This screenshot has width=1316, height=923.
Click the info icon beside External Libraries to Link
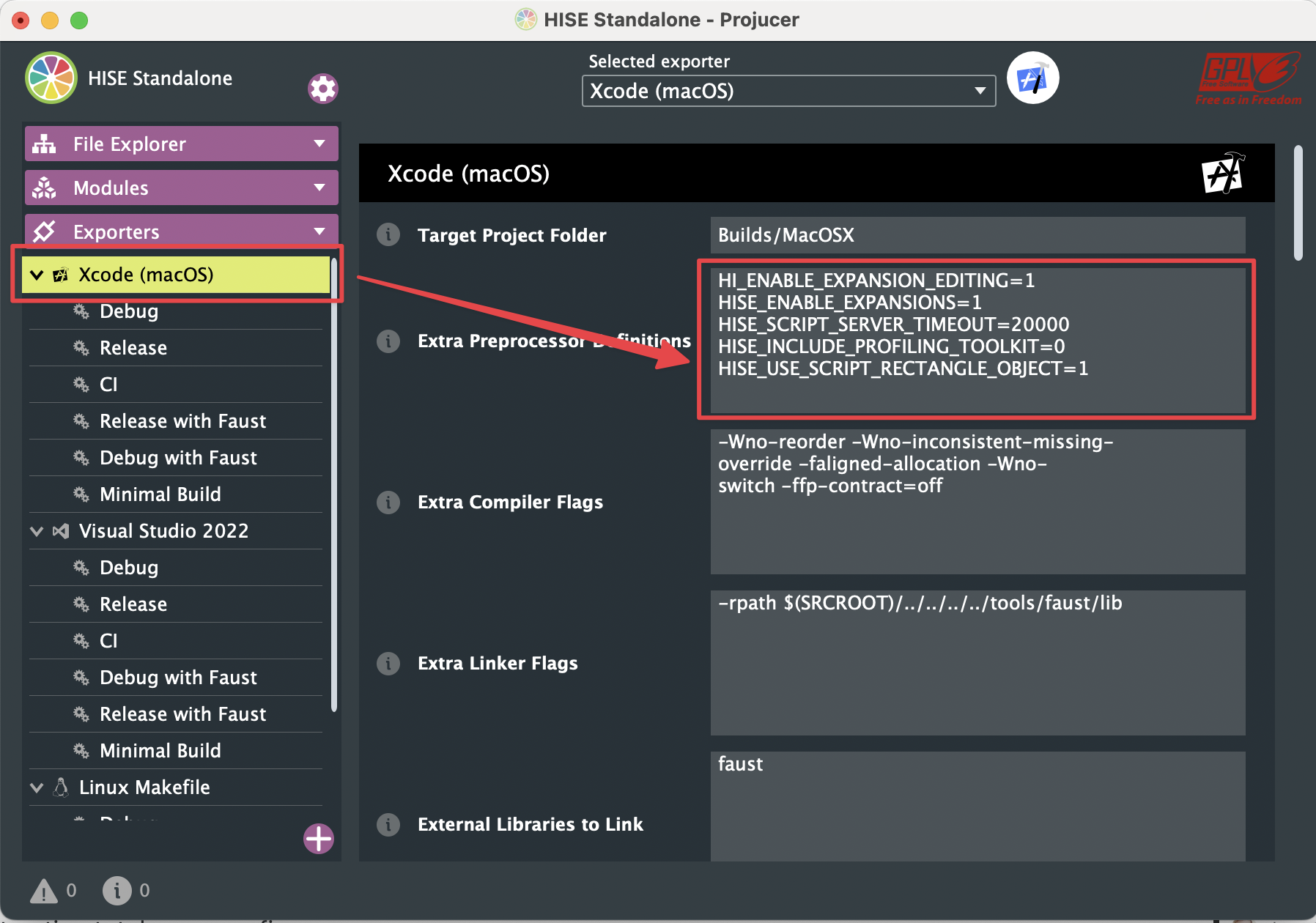tap(388, 825)
